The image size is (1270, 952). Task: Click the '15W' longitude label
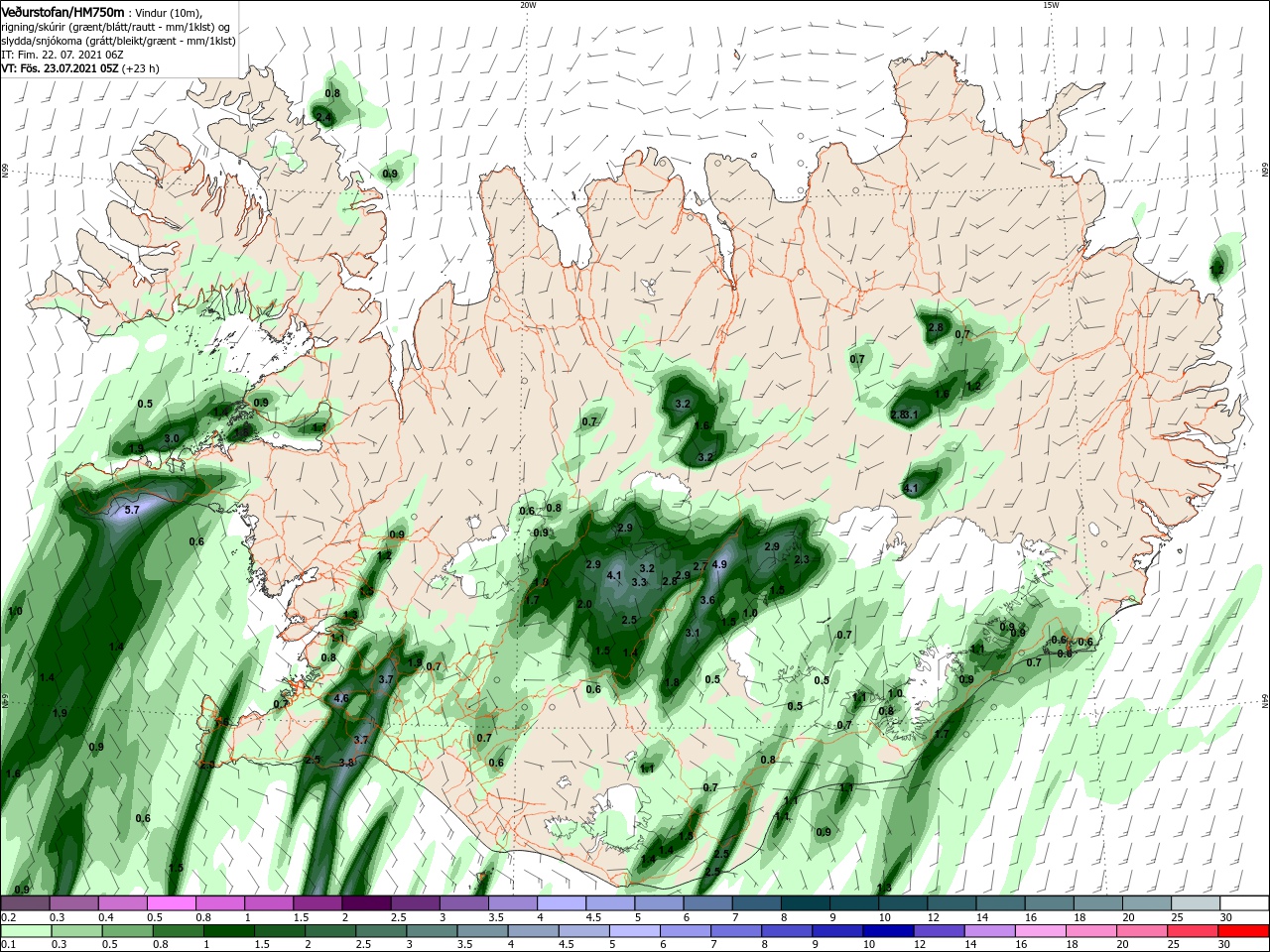(x=1051, y=5)
